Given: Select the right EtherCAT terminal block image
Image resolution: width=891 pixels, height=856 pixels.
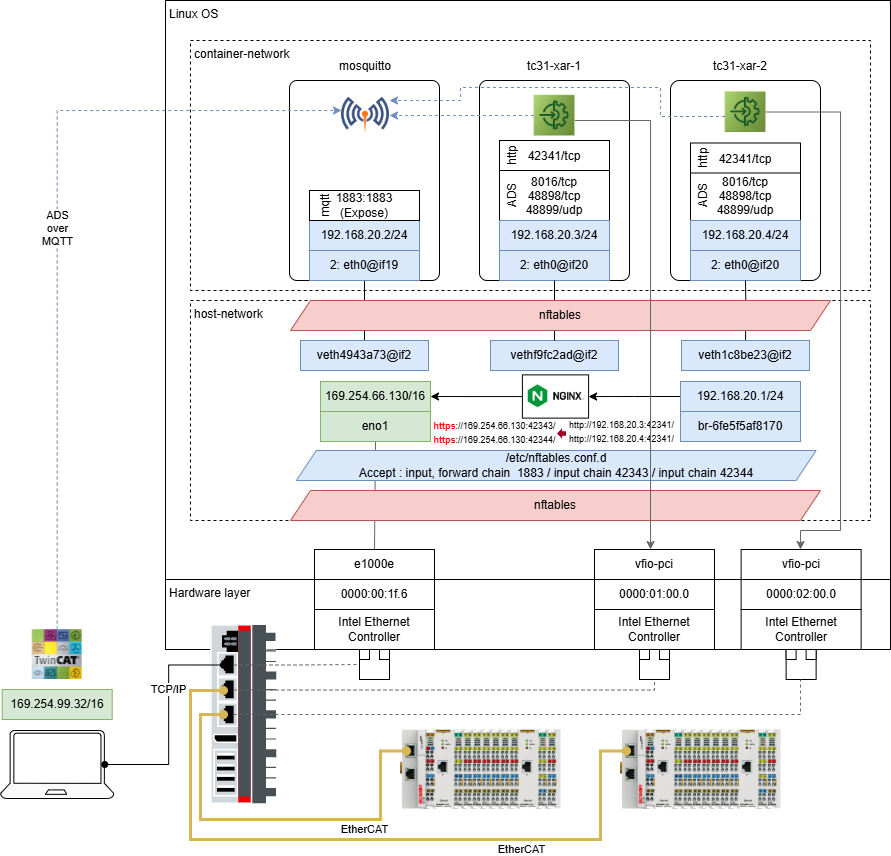Looking at the screenshot, I should tap(700, 768).
